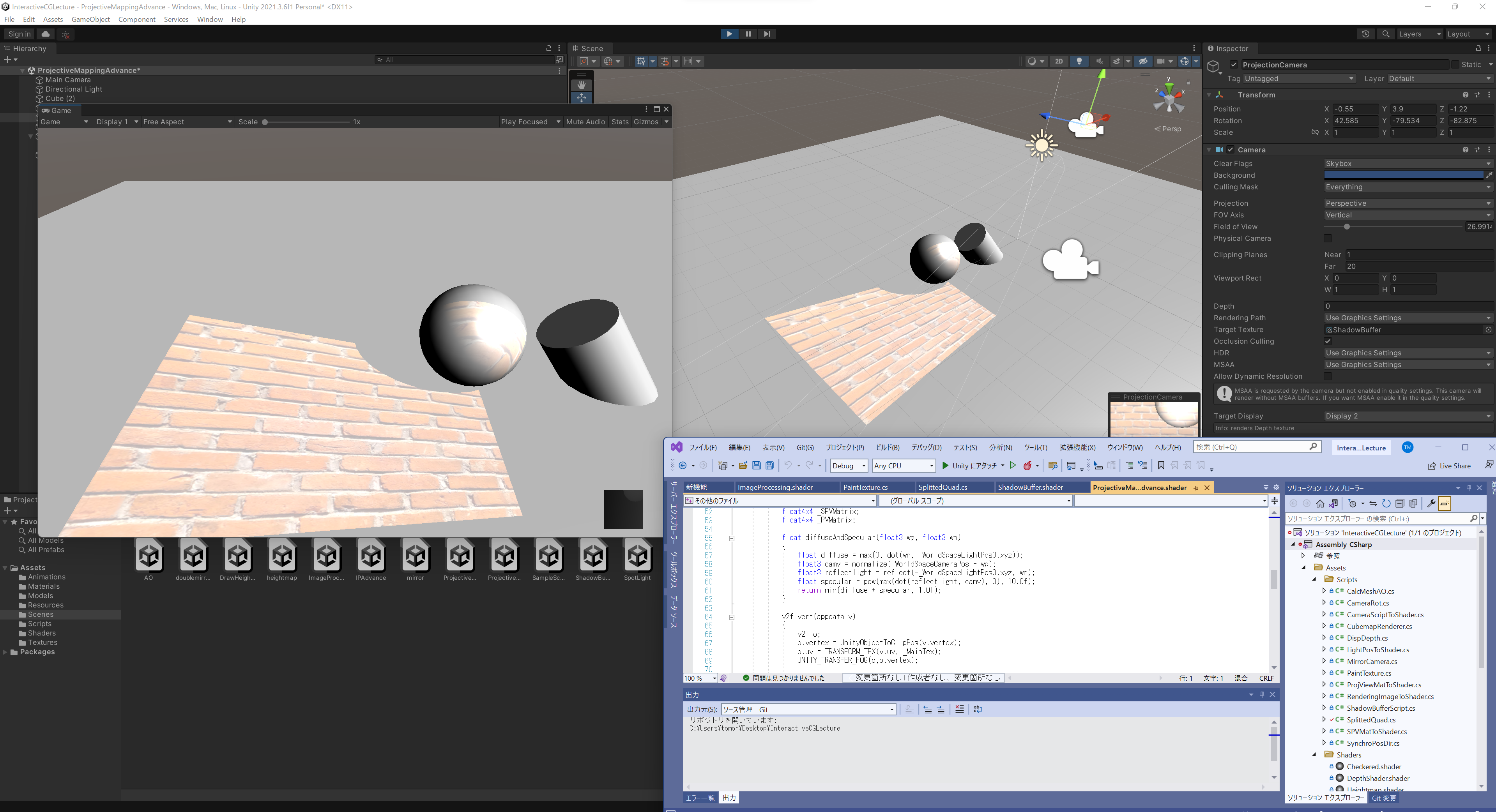
Task: Click Solution Explorer Collapse All icon
Action: point(1400,504)
